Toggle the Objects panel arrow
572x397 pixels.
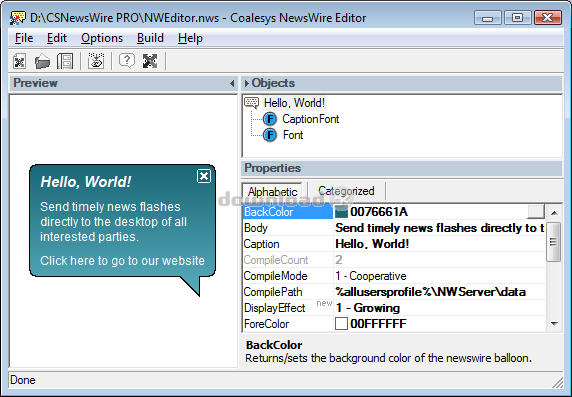[247, 83]
